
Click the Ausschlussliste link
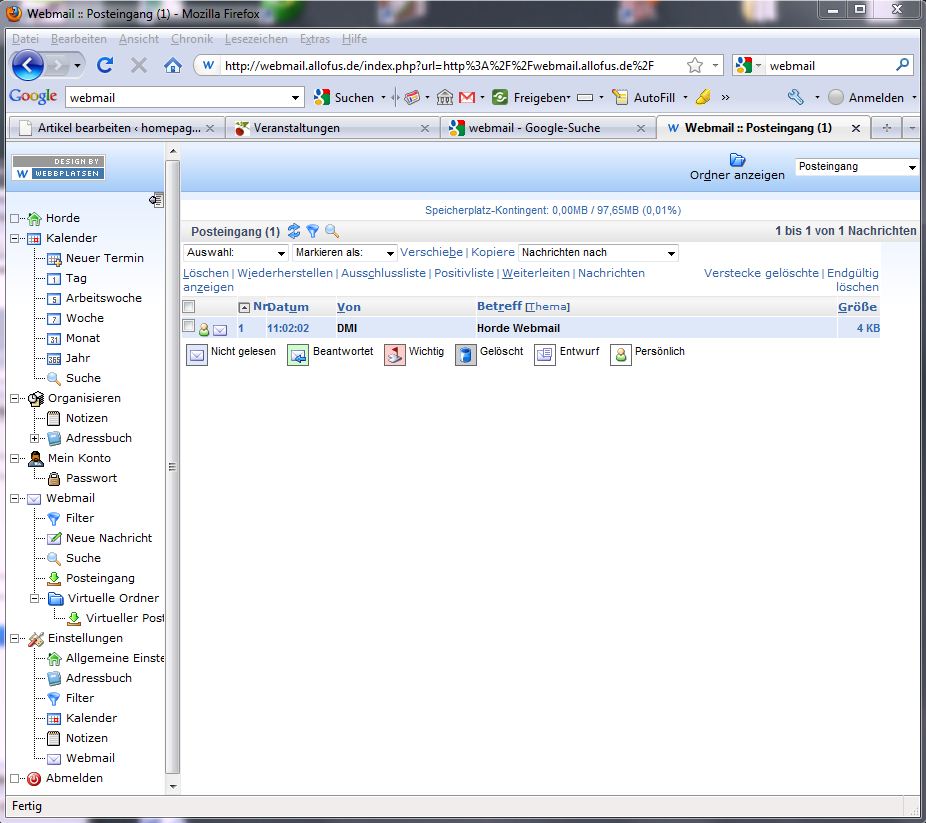tap(383, 273)
